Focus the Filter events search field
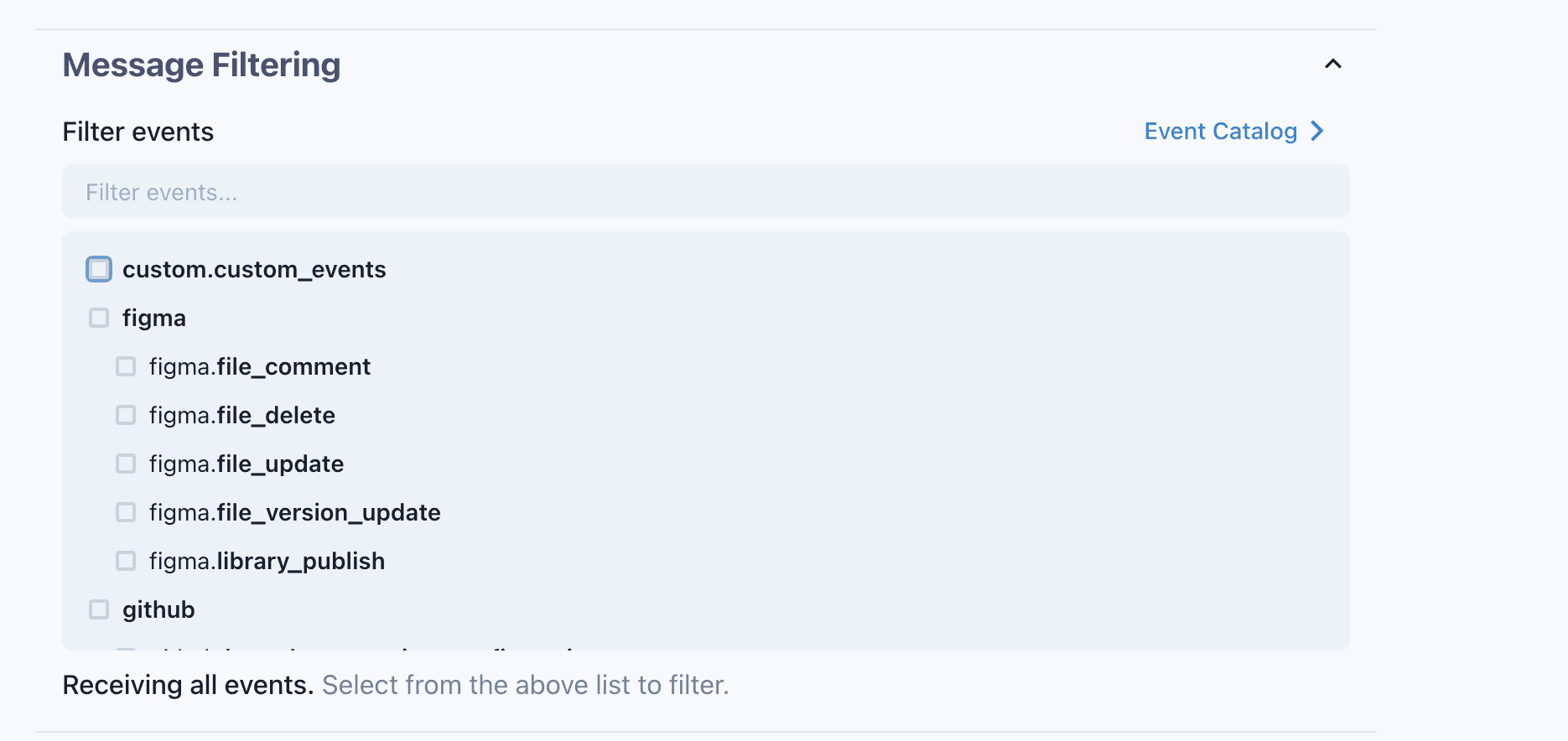The height and width of the screenshot is (741, 1568). coord(704,192)
